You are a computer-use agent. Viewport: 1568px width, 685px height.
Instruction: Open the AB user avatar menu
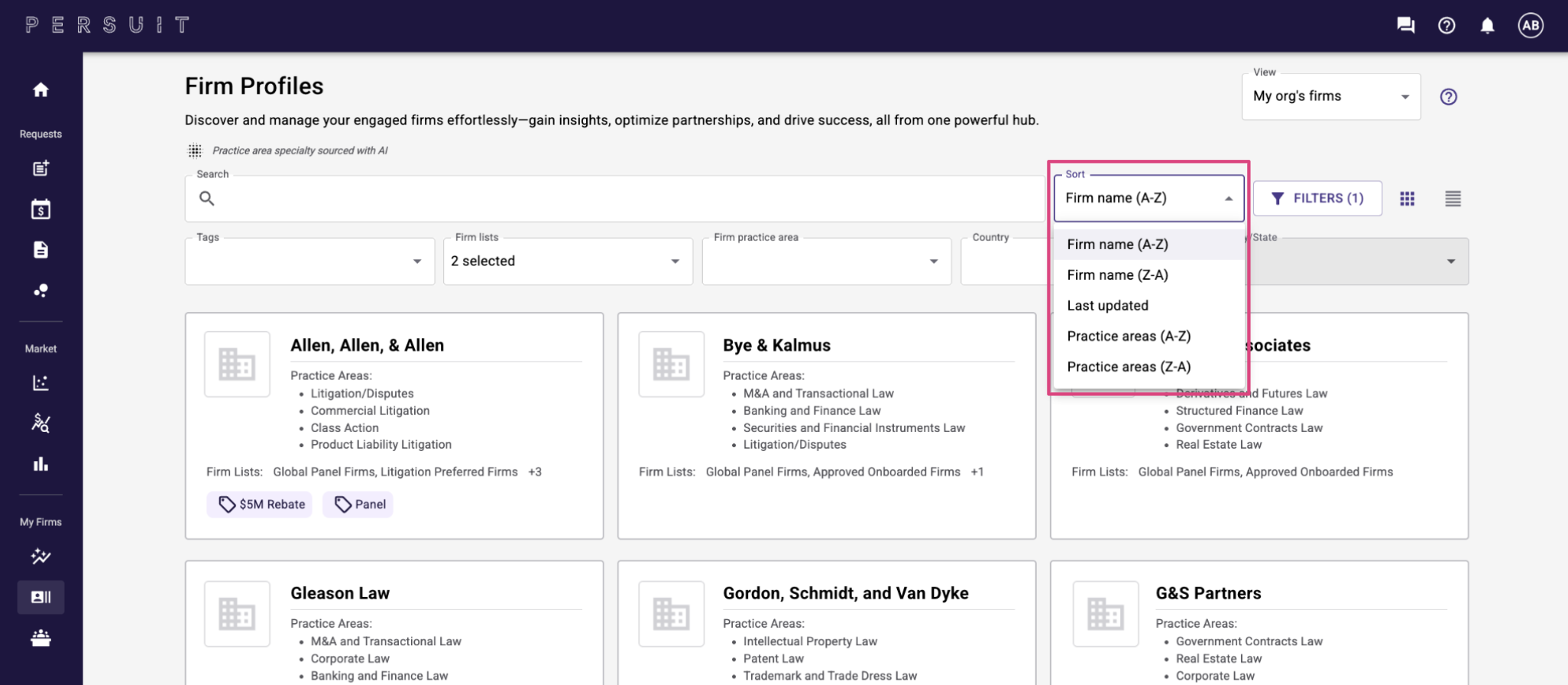point(1531,25)
